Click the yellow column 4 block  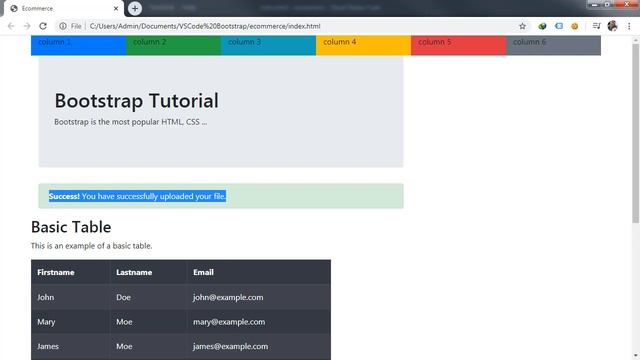click(x=363, y=45)
